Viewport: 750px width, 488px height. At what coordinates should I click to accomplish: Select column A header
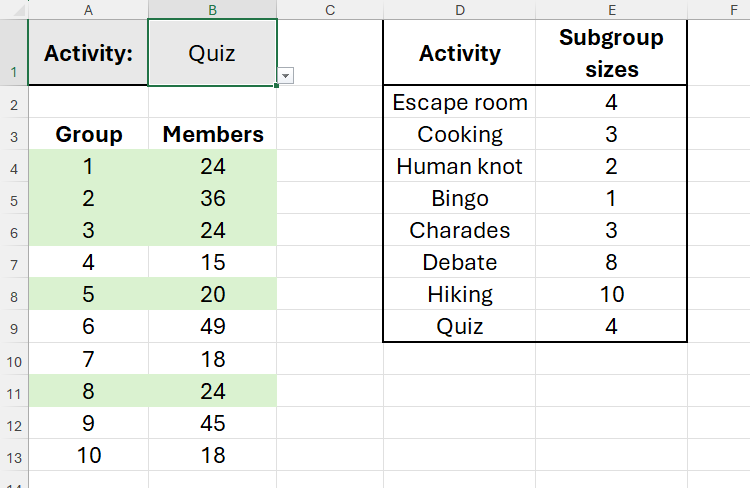(x=88, y=9)
